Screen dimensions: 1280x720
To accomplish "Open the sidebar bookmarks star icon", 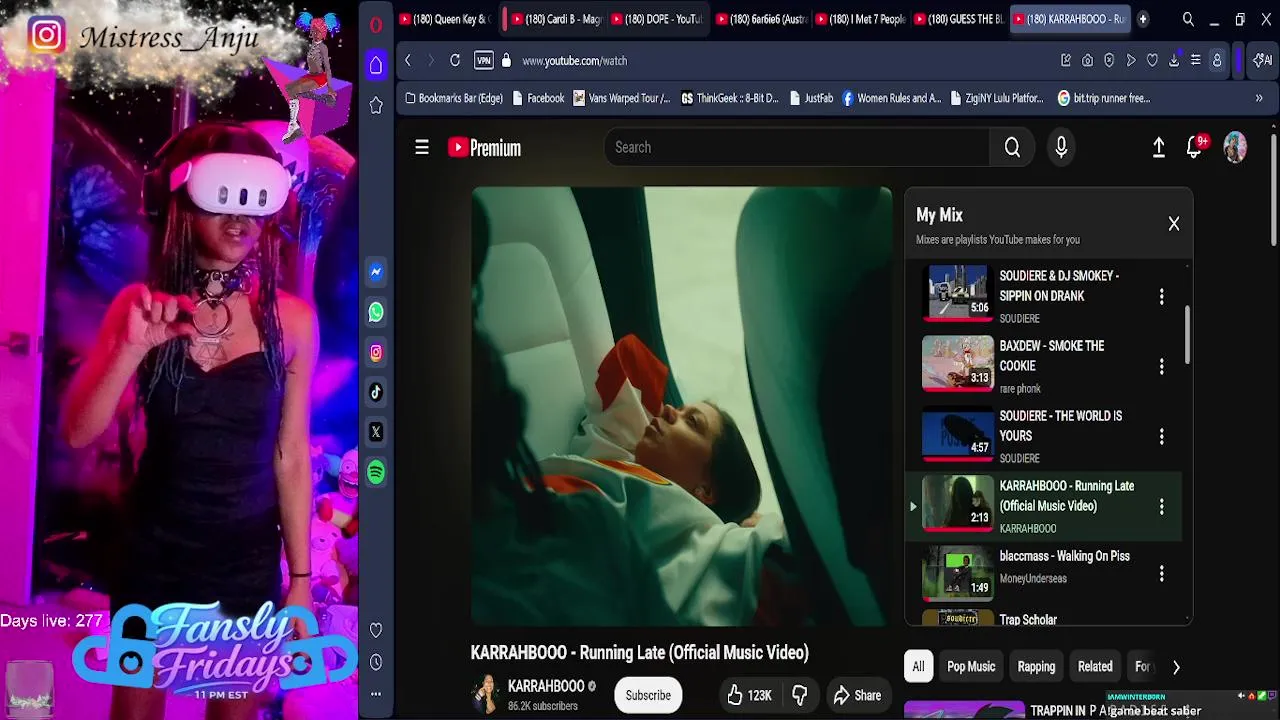I will coord(376,105).
